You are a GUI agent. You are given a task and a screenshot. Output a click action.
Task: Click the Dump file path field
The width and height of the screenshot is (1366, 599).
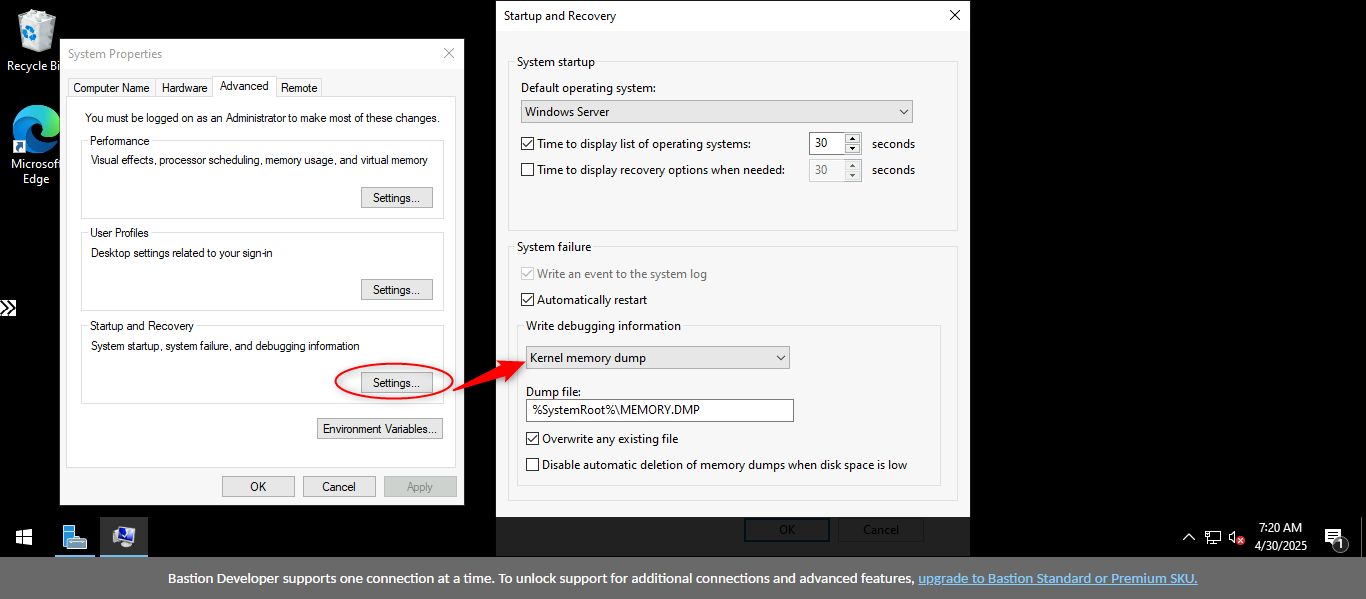pyautogui.click(x=659, y=410)
